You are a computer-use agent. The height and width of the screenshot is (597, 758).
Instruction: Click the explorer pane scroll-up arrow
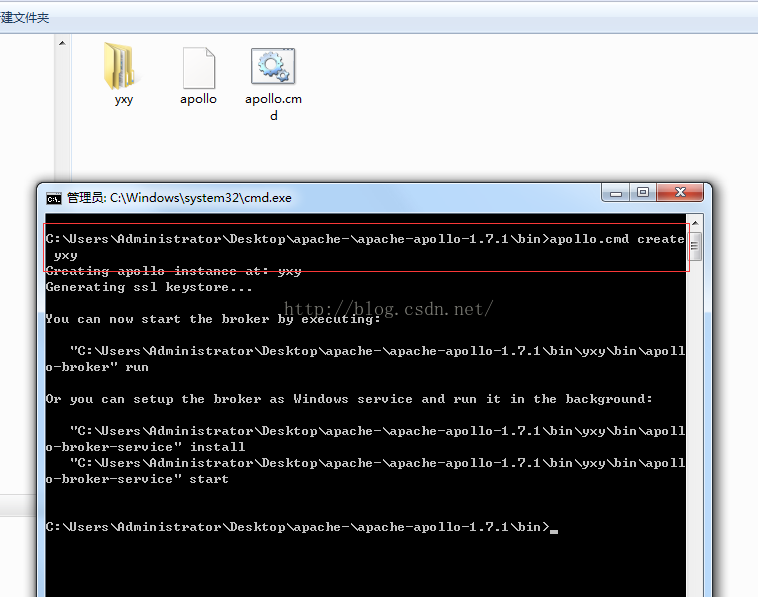click(x=62, y=43)
